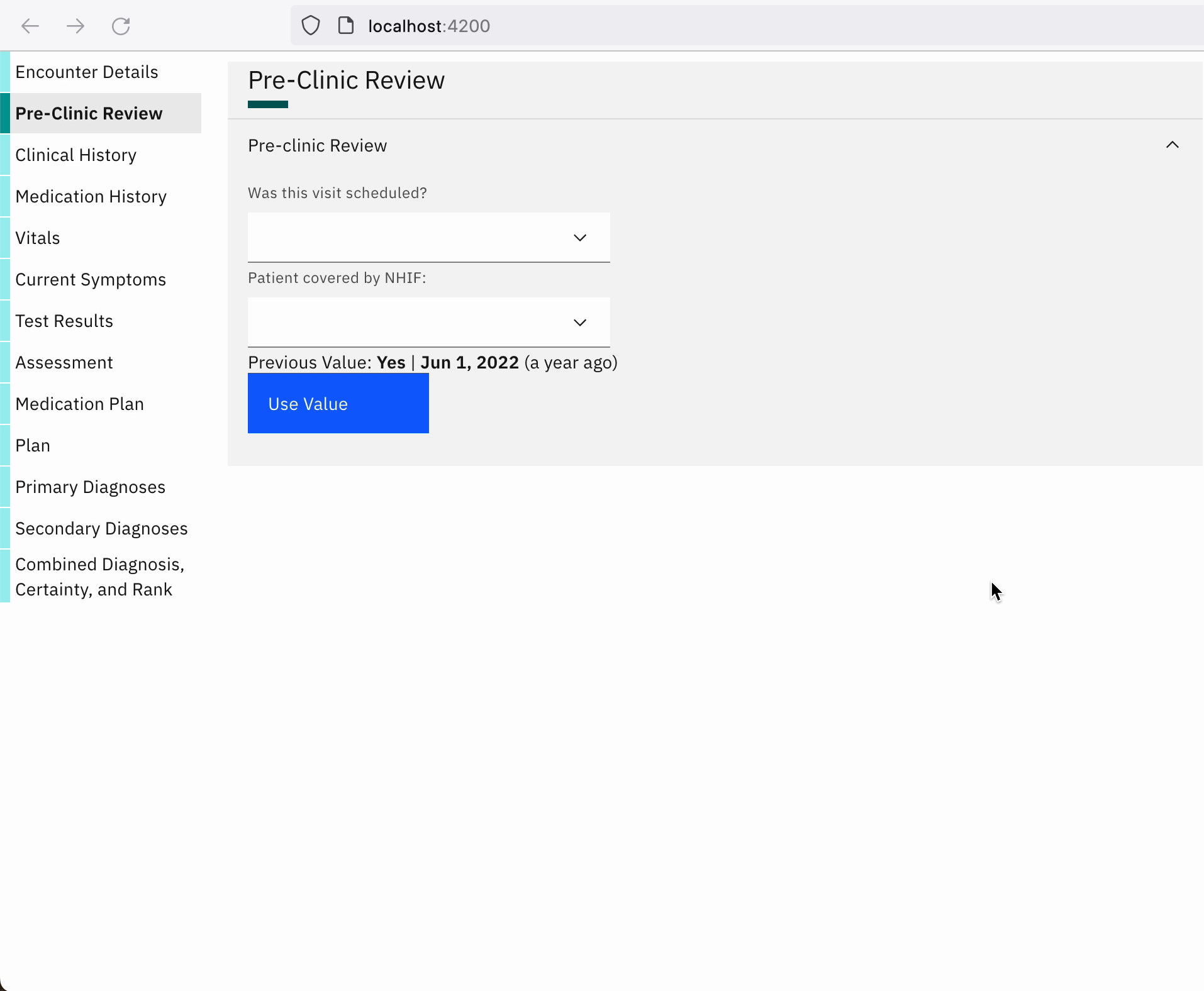Go to Primary Diagnoses section
The height and width of the screenshot is (991, 1204).
pyautogui.click(x=101, y=487)
